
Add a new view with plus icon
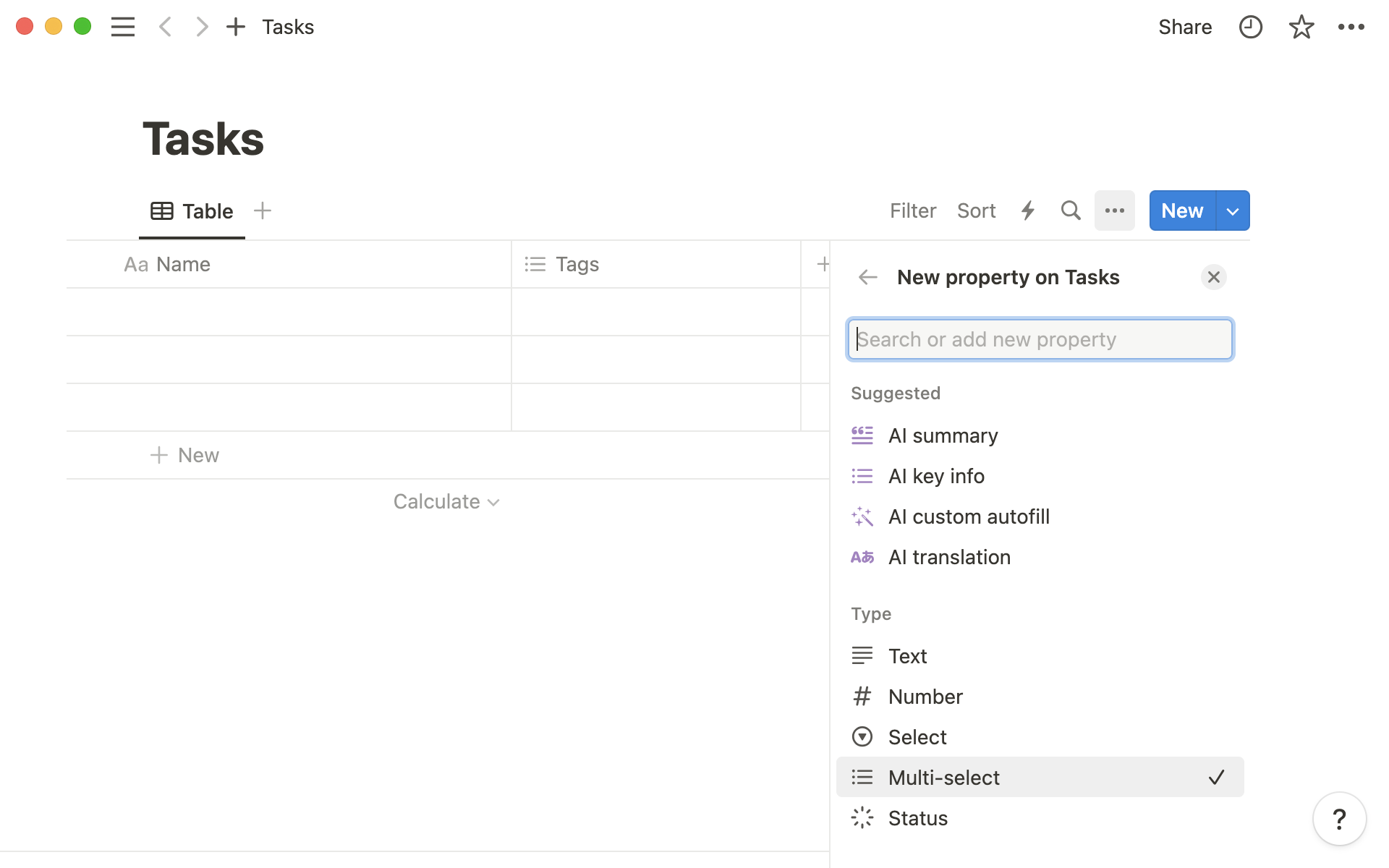[263, 210]
